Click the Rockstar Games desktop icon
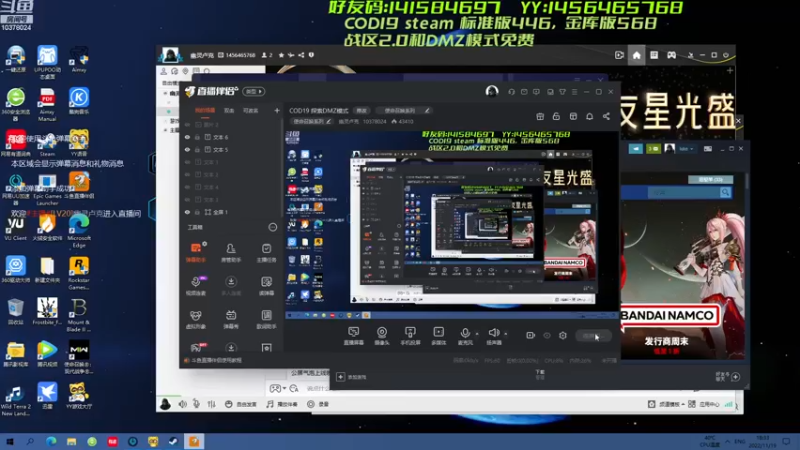The width and height of the screenshot is (800, 450). tap(79, 273)
